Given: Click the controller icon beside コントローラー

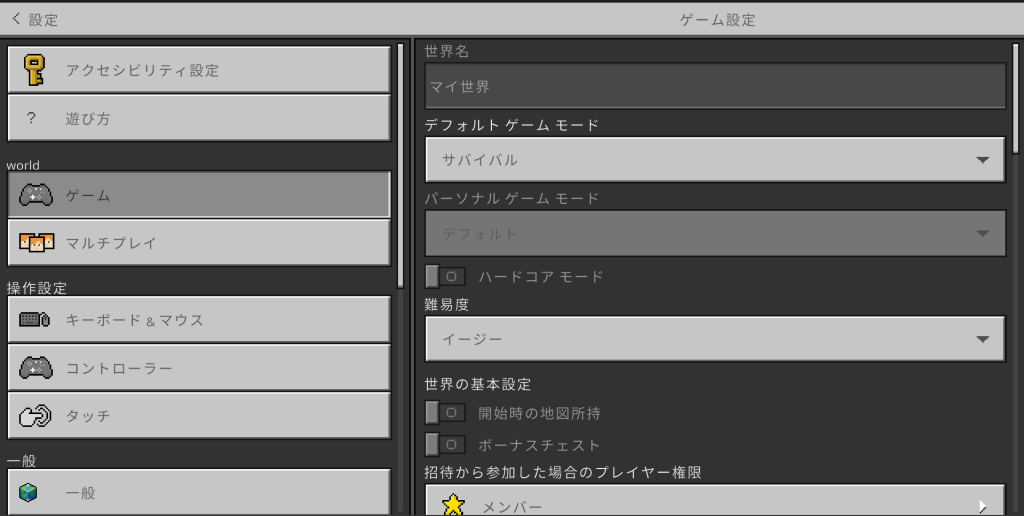Looking at the screenshot, I should coord(36,368).
